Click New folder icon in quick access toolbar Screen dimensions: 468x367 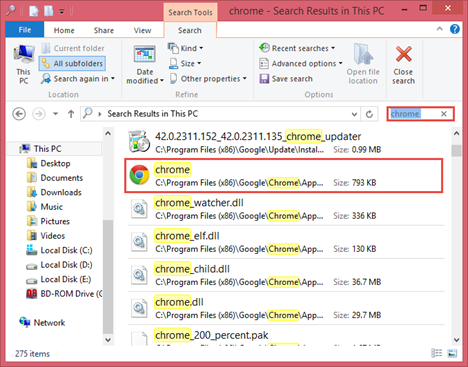[x=49, y=11]
